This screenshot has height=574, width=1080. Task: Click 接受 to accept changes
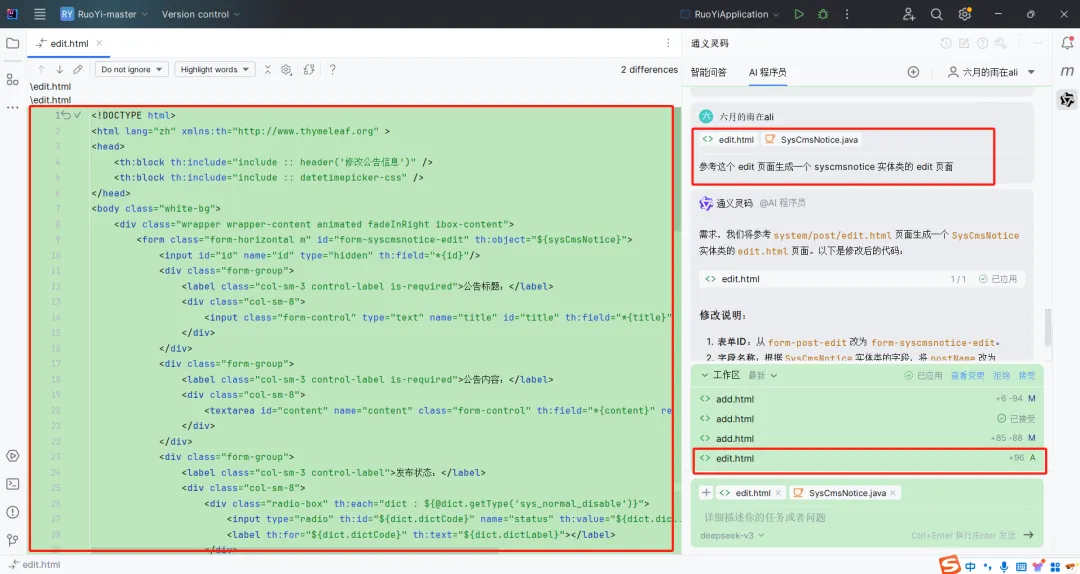(x=1027, y=376)
